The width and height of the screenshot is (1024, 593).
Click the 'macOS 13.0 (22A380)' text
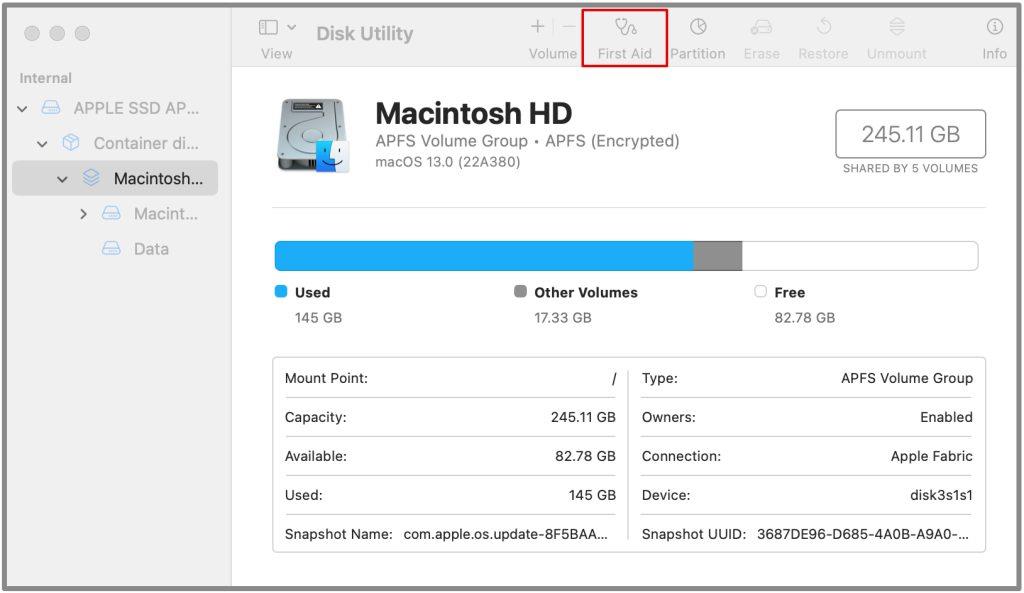(x=448, y=162)
